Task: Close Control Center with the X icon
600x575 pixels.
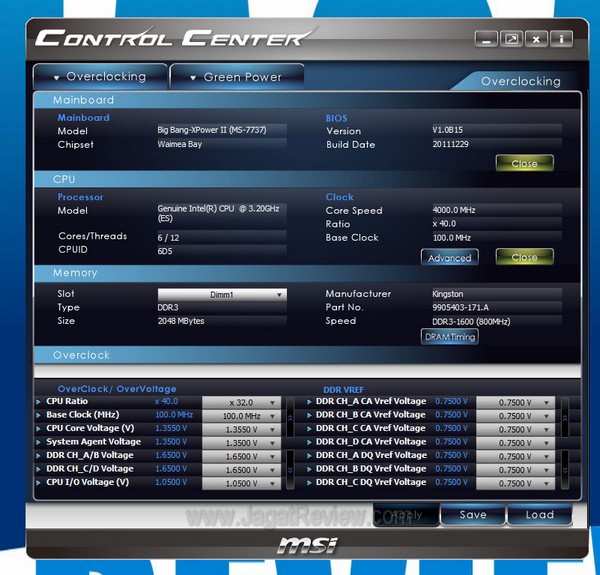Action: pos(536,39)
